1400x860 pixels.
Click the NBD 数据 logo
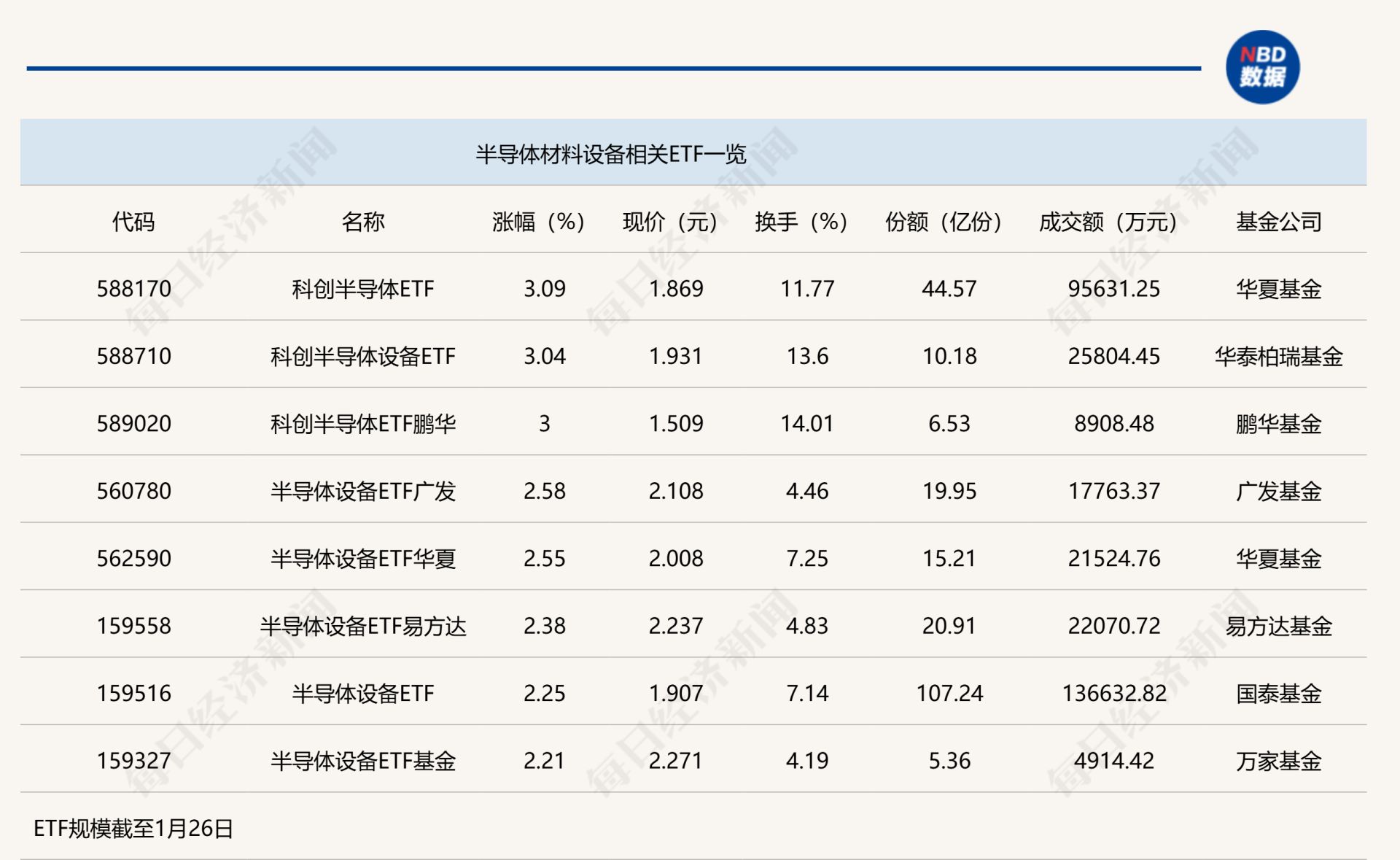[1264, 67]
